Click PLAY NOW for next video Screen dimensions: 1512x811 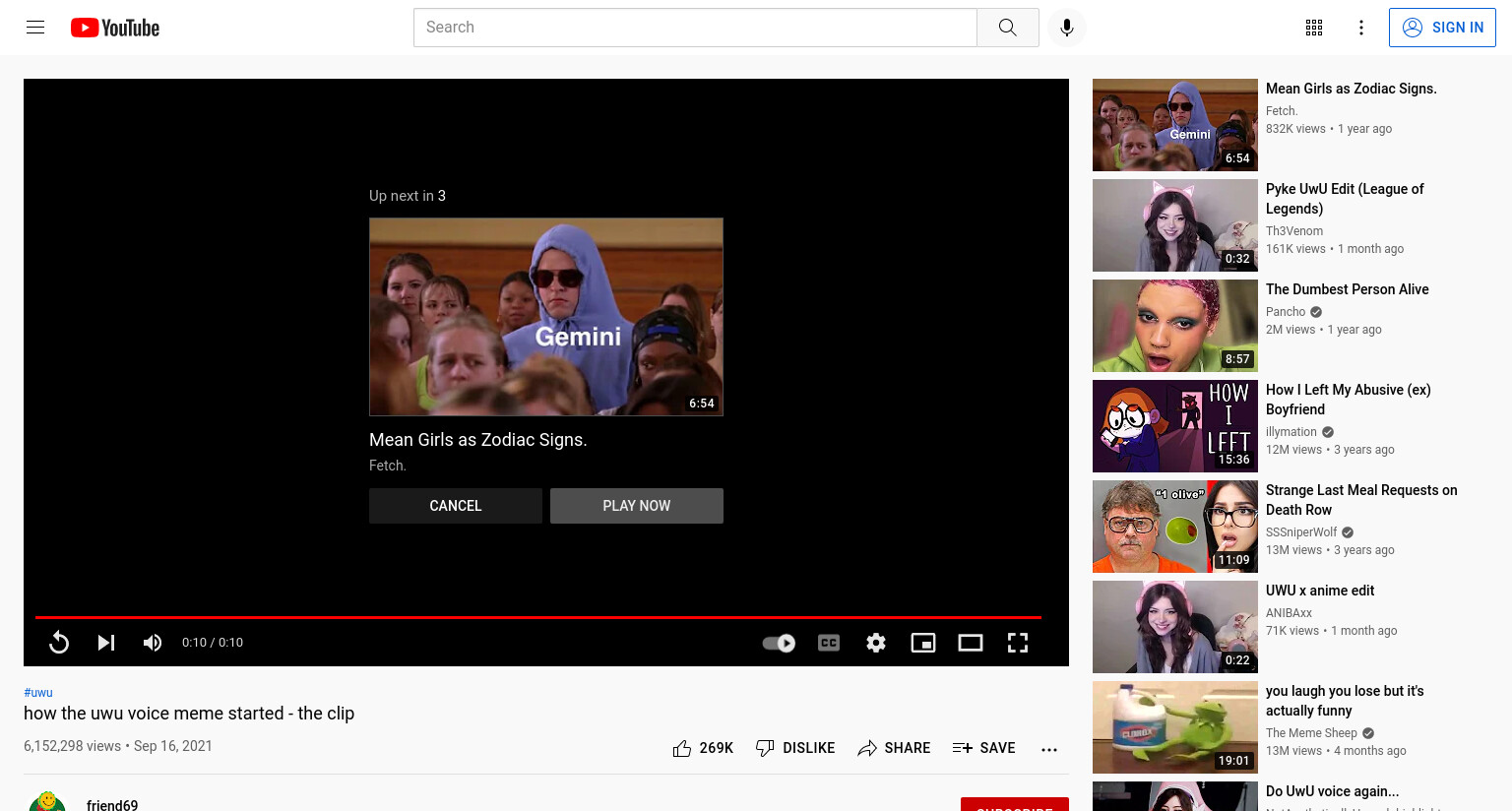coord(637,506)
